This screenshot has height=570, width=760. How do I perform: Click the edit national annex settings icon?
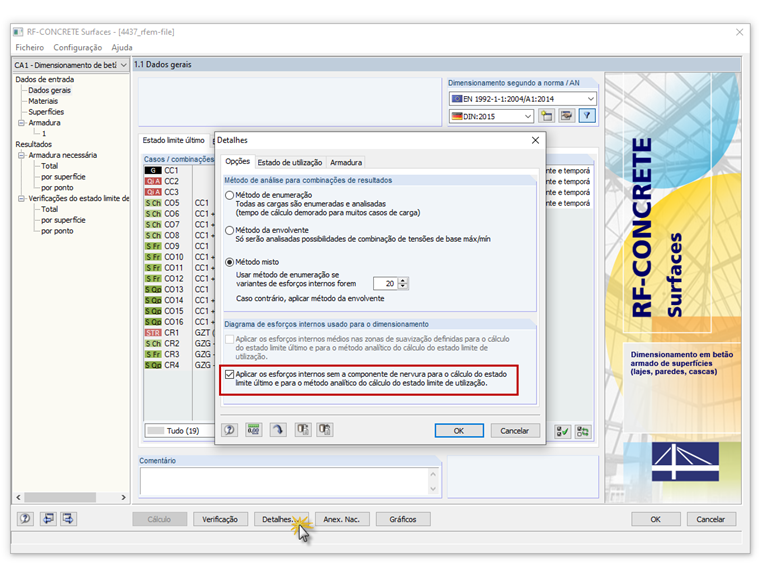(567, 116)
